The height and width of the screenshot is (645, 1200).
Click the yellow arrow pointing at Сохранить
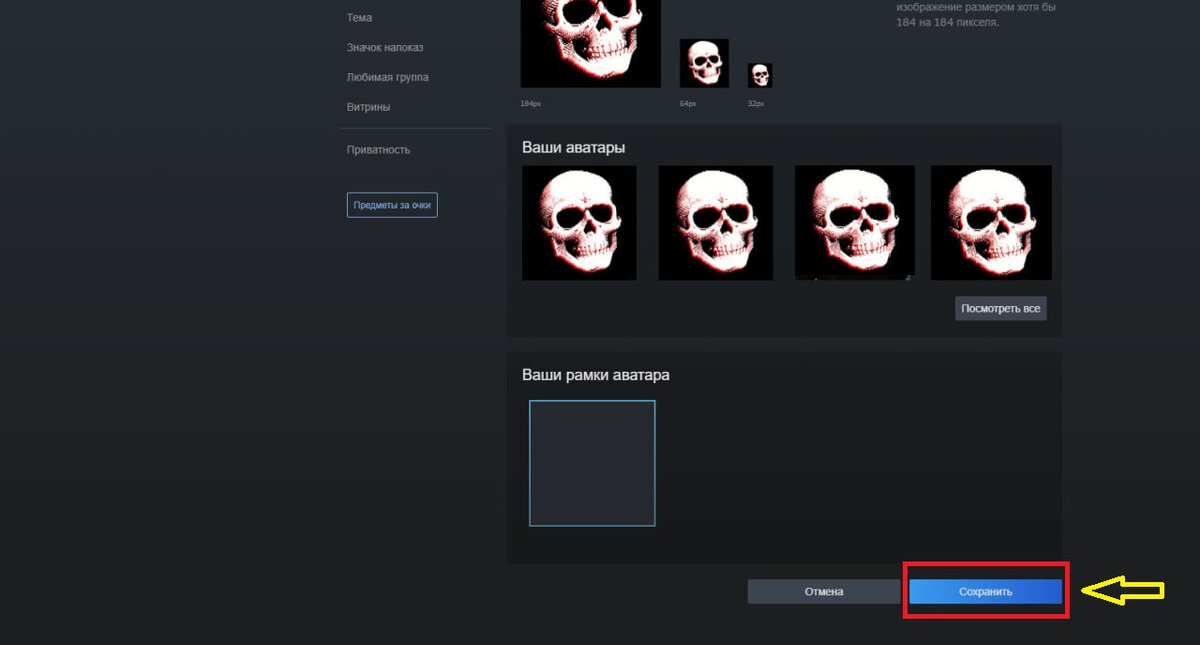tap(1125, 591)
